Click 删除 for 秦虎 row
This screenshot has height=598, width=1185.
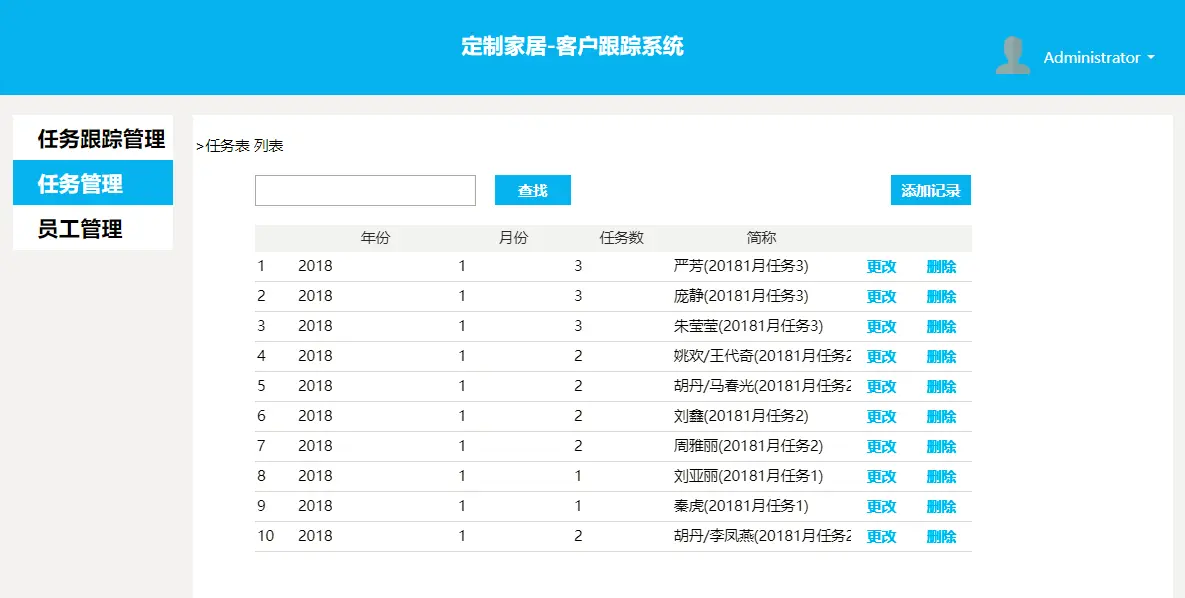click(942, 507)
